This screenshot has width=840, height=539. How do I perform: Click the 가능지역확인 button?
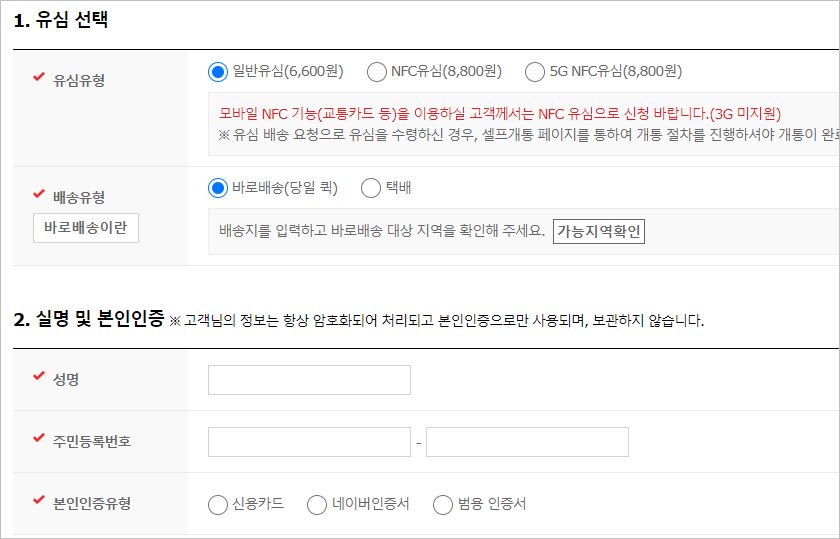click(x=599, y=232)
